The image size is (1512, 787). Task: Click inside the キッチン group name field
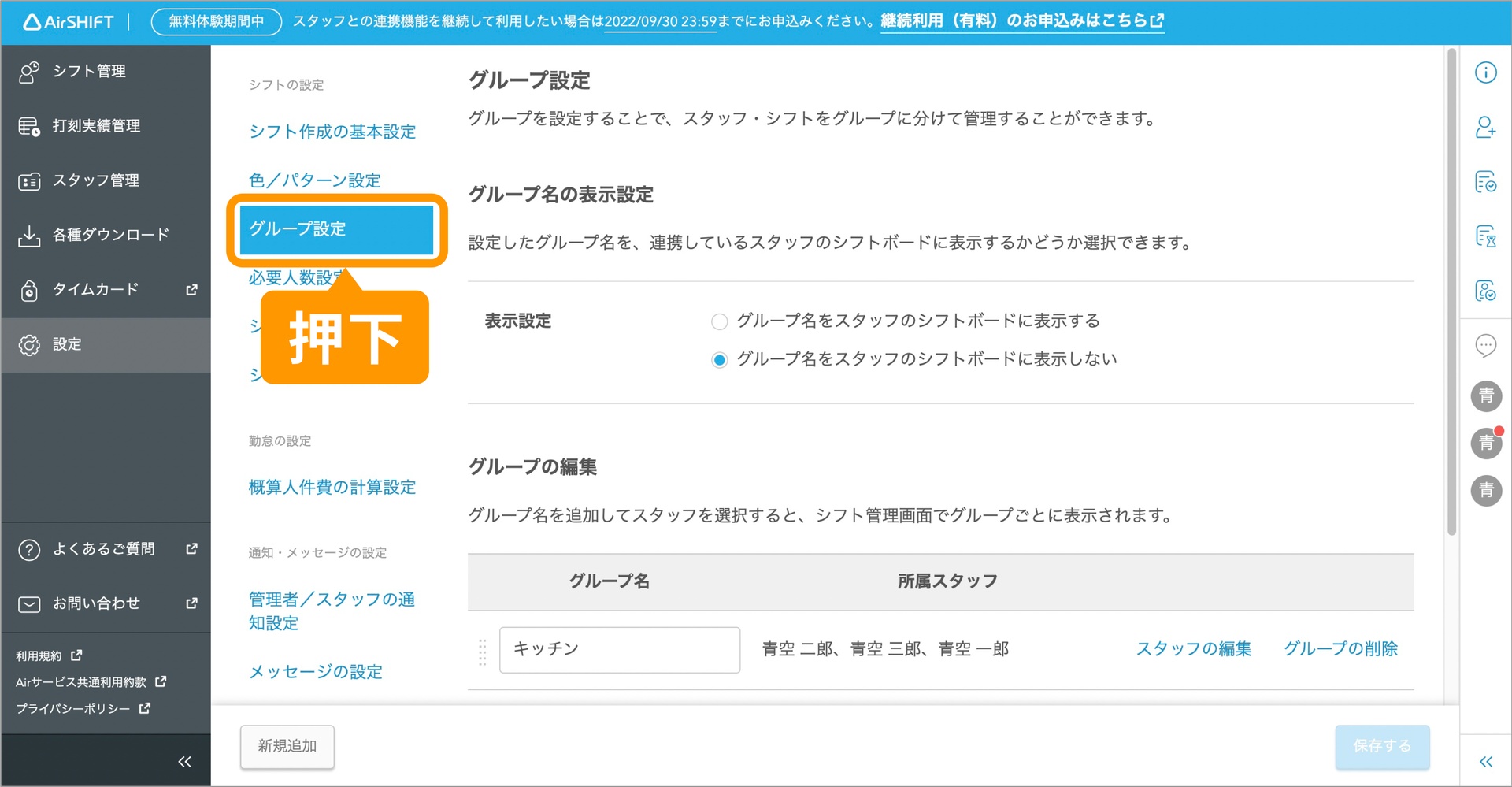pyautogui.click(x=619, y=649)
